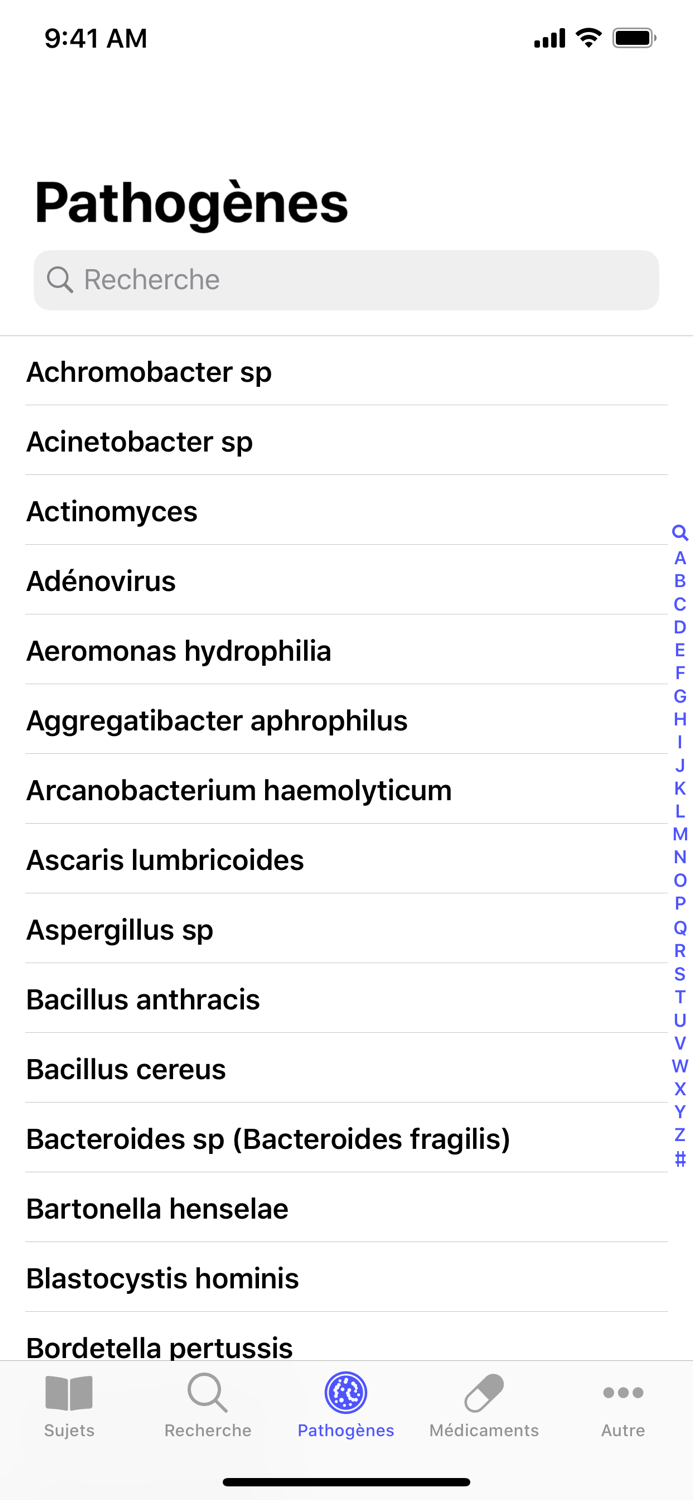Tap the Bartonella henselae entry
The width and height of the screenshot is (693, 1500).
[156, 1208]
